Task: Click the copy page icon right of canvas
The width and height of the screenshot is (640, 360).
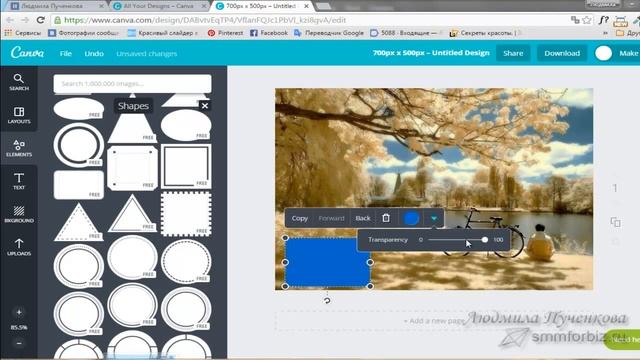Action: click(x=616, y=222)
